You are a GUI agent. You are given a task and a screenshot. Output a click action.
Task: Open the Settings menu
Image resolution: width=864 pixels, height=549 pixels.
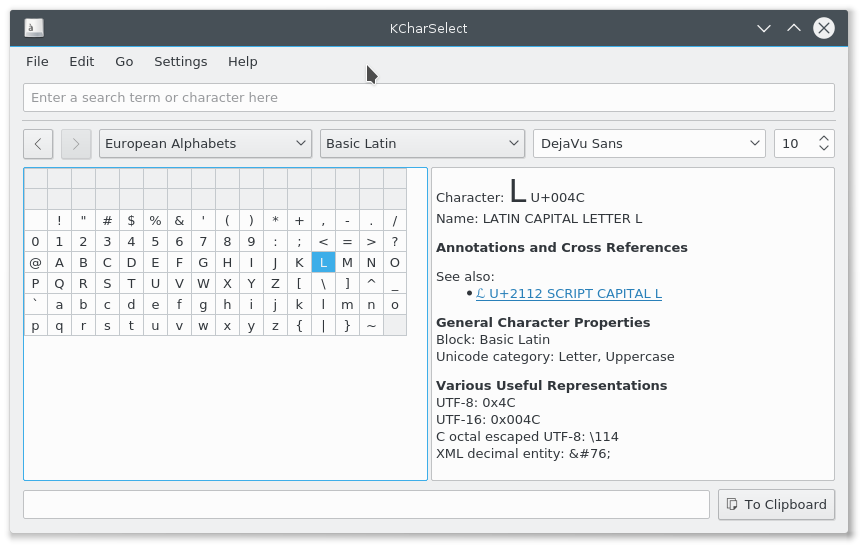[180, 61]
